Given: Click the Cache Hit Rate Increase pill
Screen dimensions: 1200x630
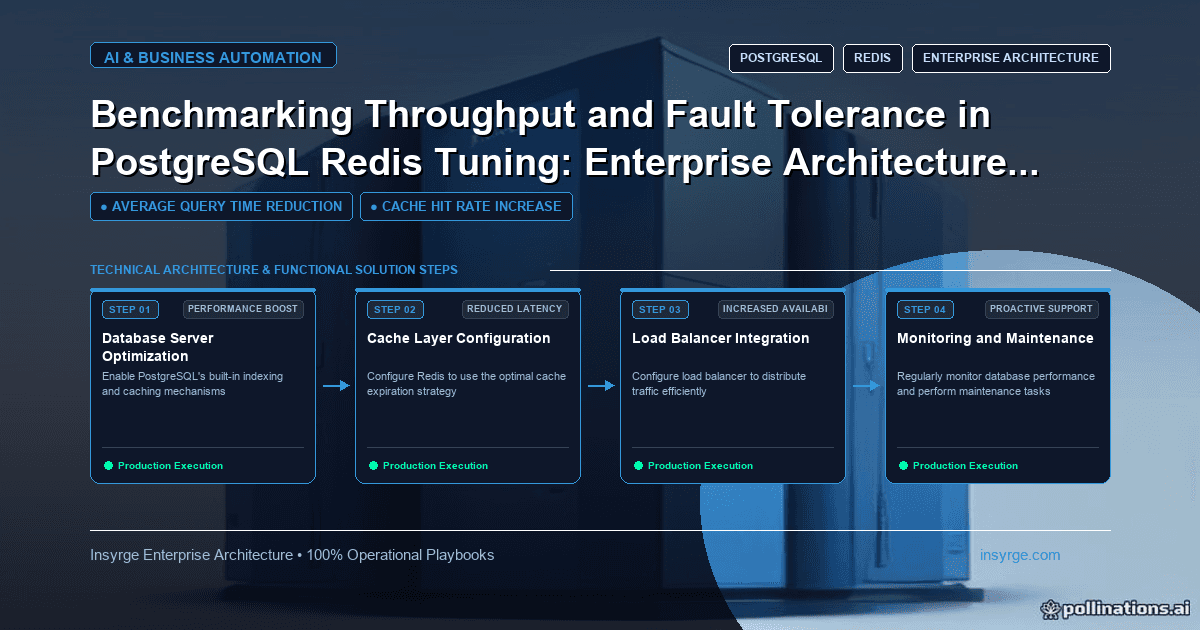Looking at the screenshot, I should coord(466,206).
